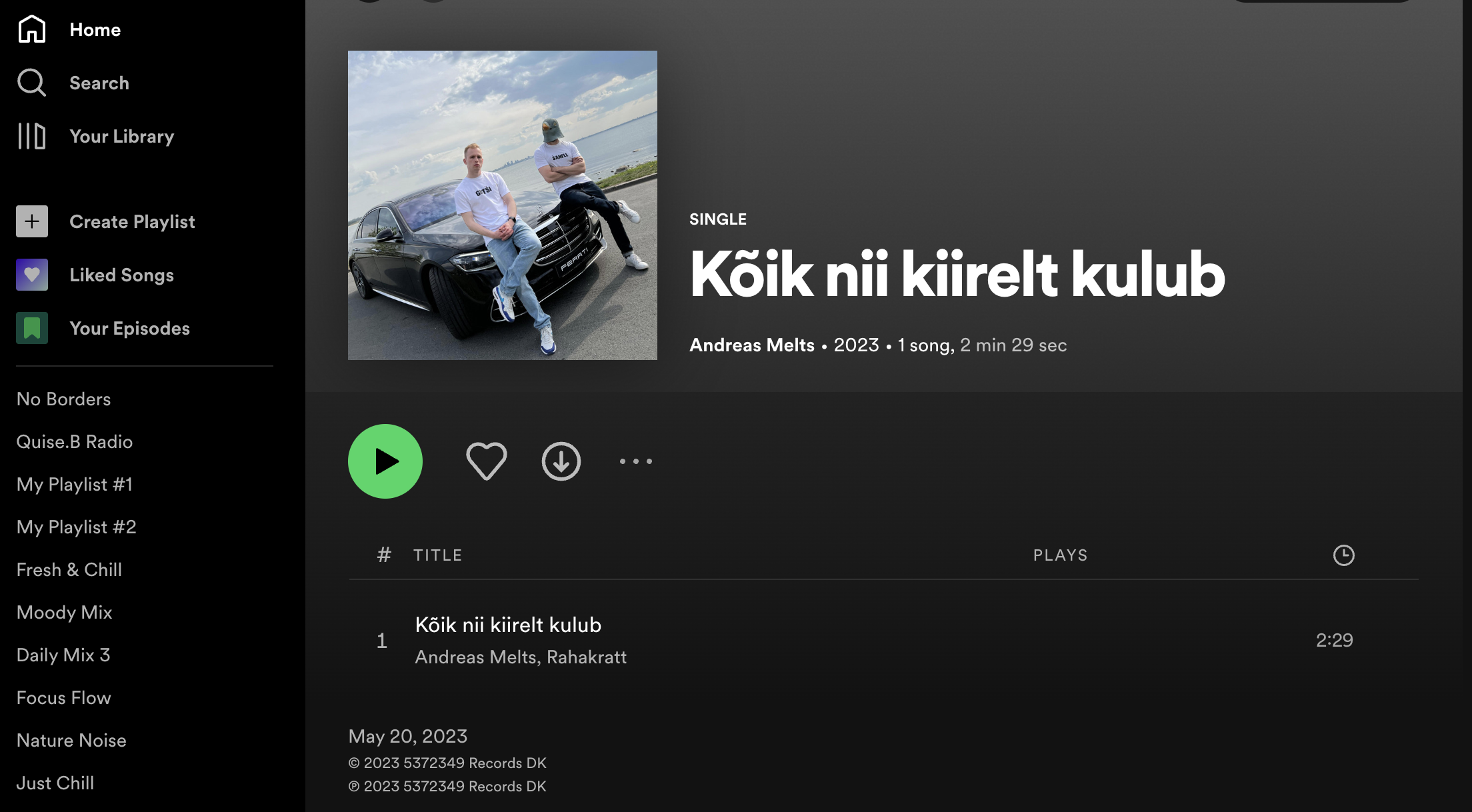
Task: Open the Quise.B Radio playlist
Action: 74,441
